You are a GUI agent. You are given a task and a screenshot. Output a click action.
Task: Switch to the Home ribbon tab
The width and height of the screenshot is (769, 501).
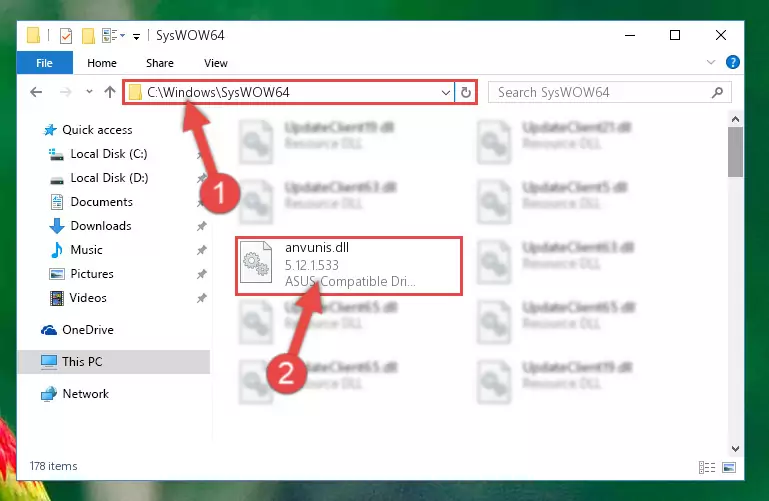coord(102,63)
